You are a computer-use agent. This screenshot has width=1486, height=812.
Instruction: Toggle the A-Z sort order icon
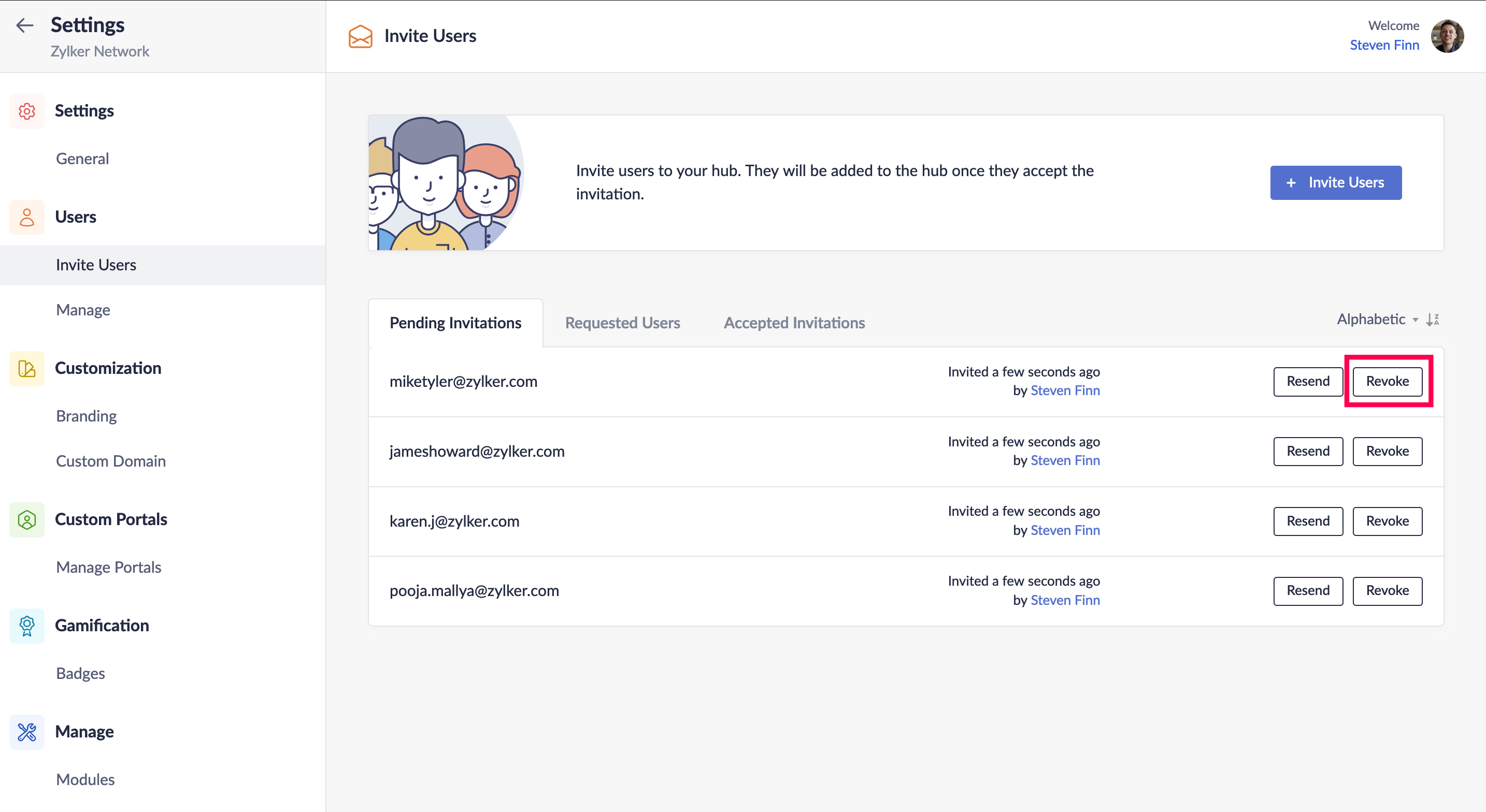pyautogui.click(x=1433, y=320)
